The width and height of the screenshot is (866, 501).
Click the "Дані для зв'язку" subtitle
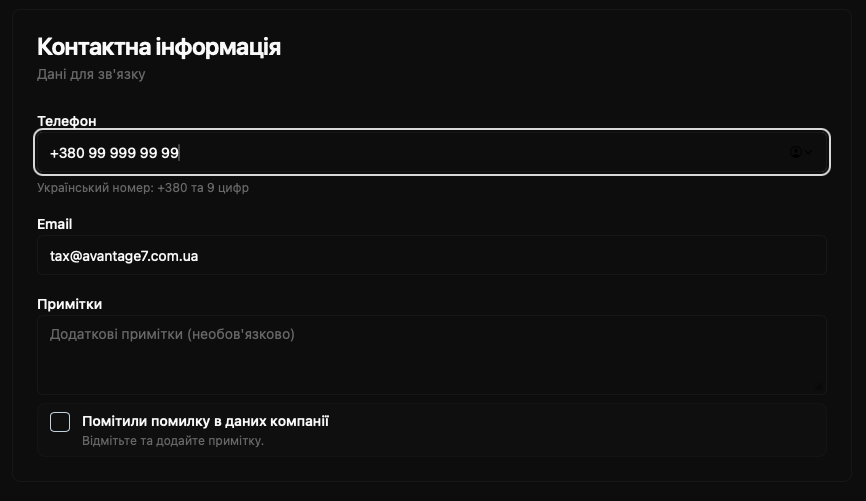pos(91,75)
